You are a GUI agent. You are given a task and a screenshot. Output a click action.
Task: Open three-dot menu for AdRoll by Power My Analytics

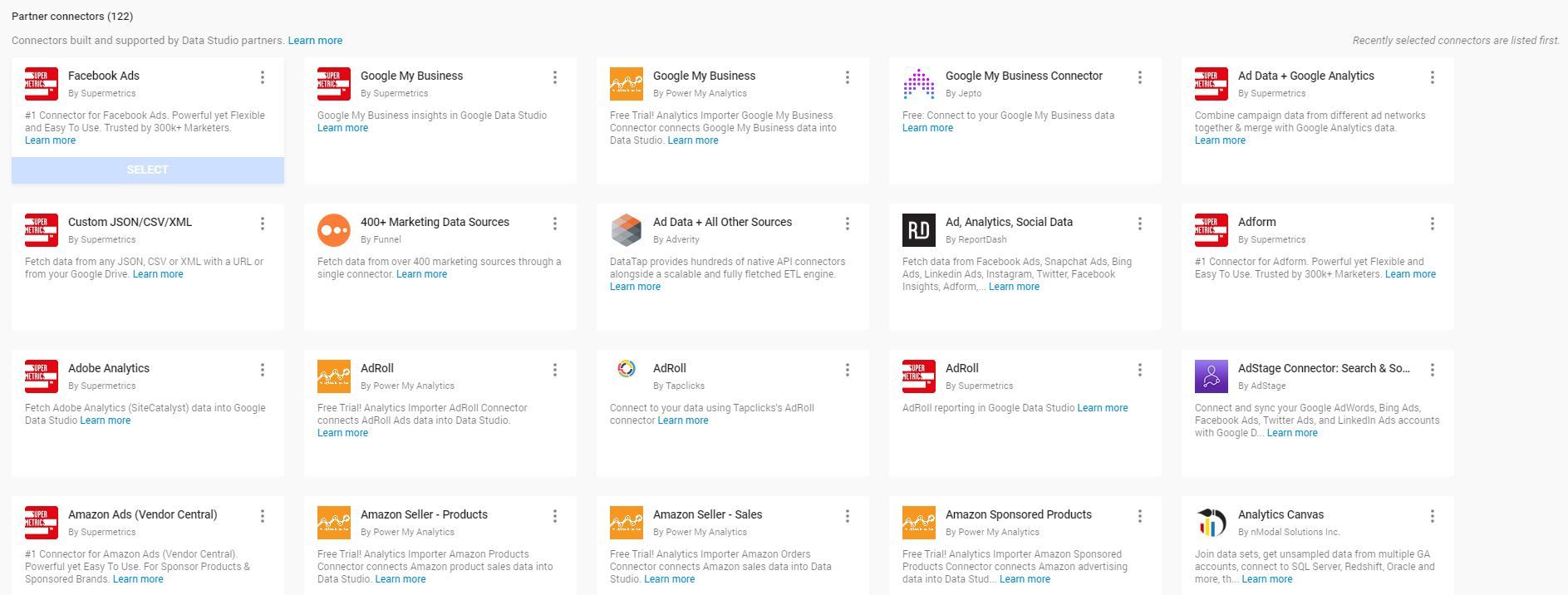pyautogui.click(x=555, y=370)
